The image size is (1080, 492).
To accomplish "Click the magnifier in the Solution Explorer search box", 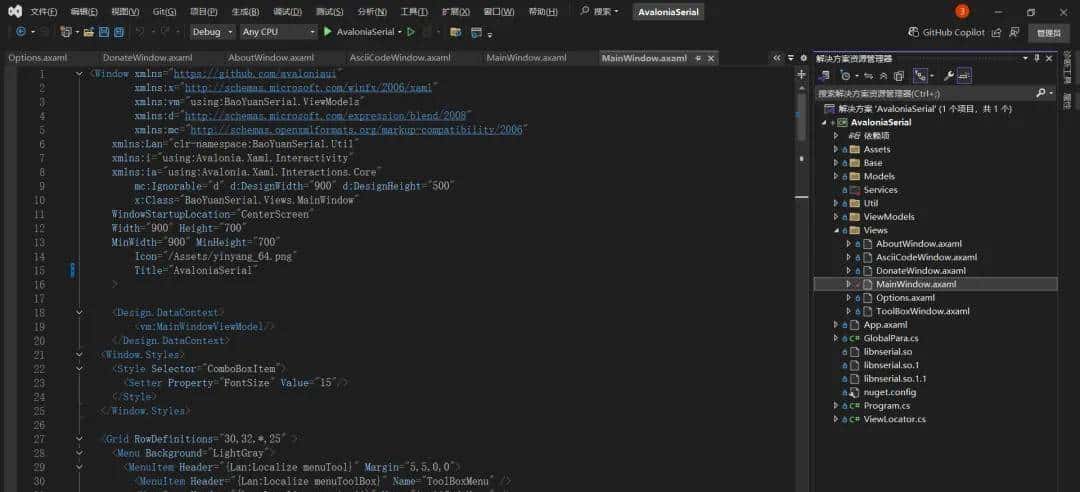I will 1041,92.
